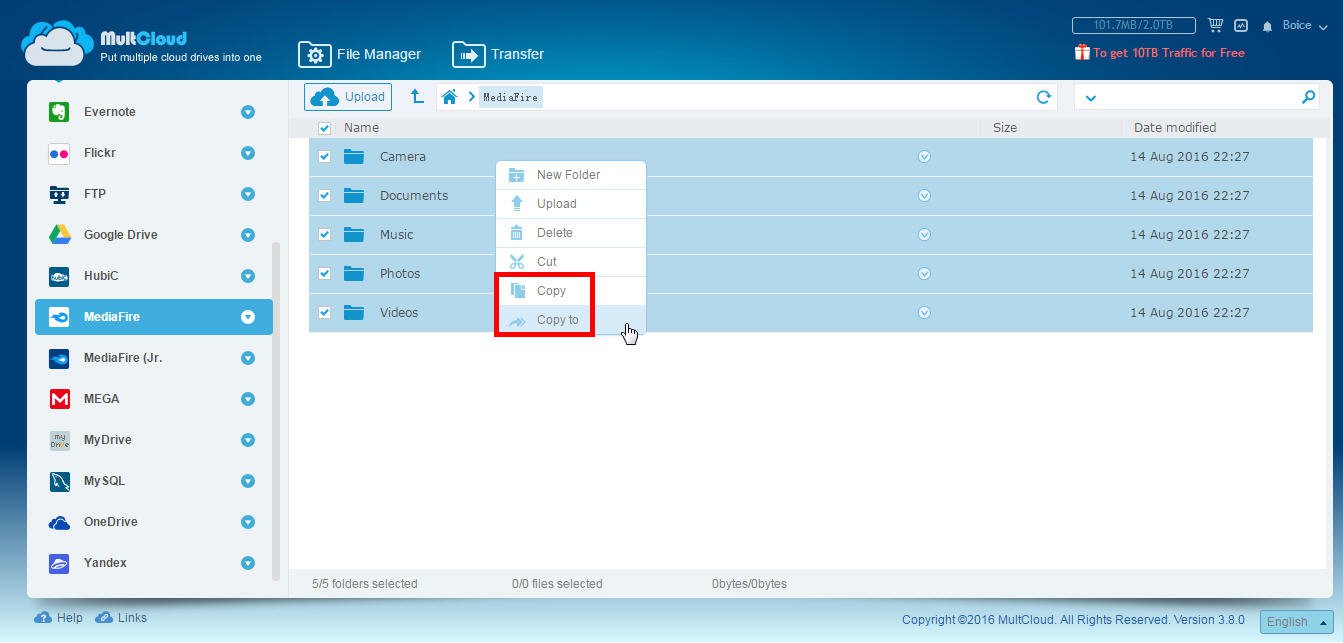Go to the home root icon
The image size is (1343, 643).
[450, 97]
